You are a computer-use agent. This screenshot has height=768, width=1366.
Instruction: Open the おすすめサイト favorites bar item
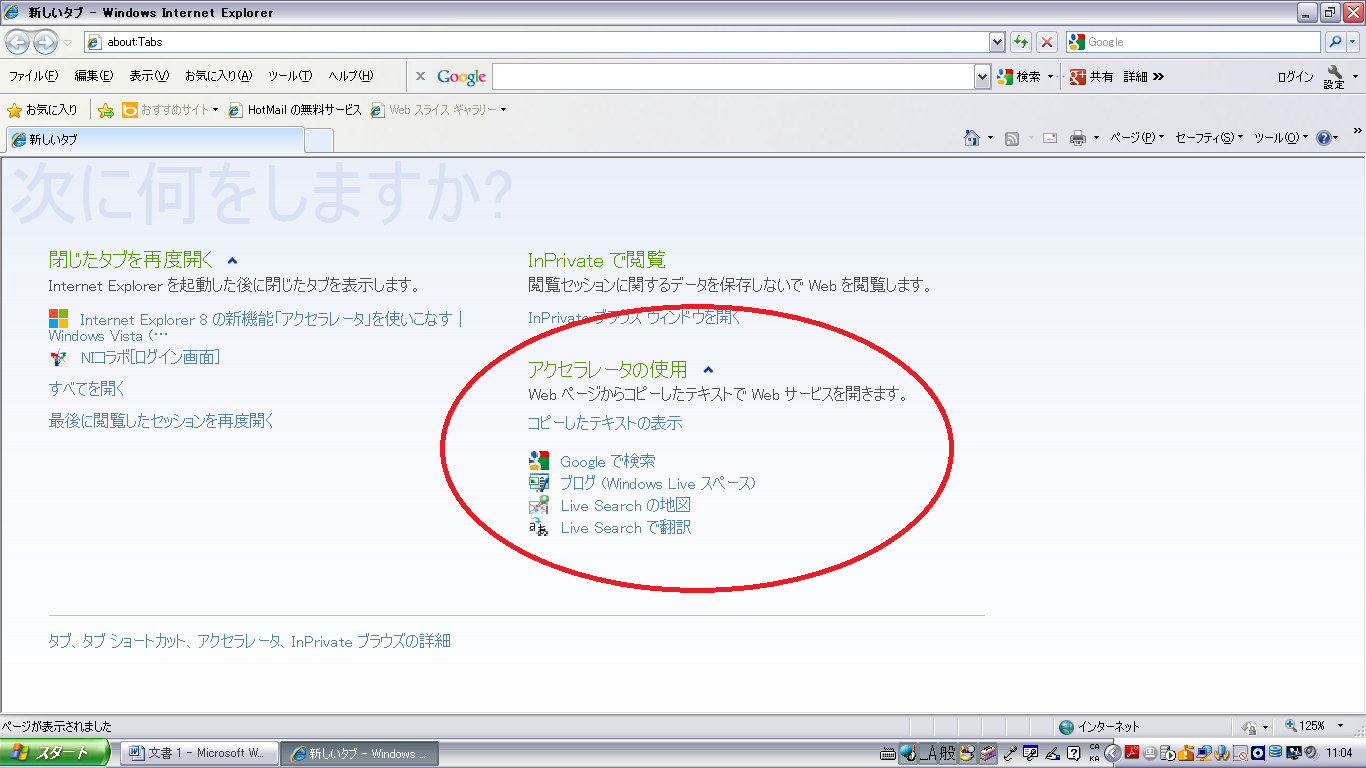pyautogui.click(x=170, y=110)
